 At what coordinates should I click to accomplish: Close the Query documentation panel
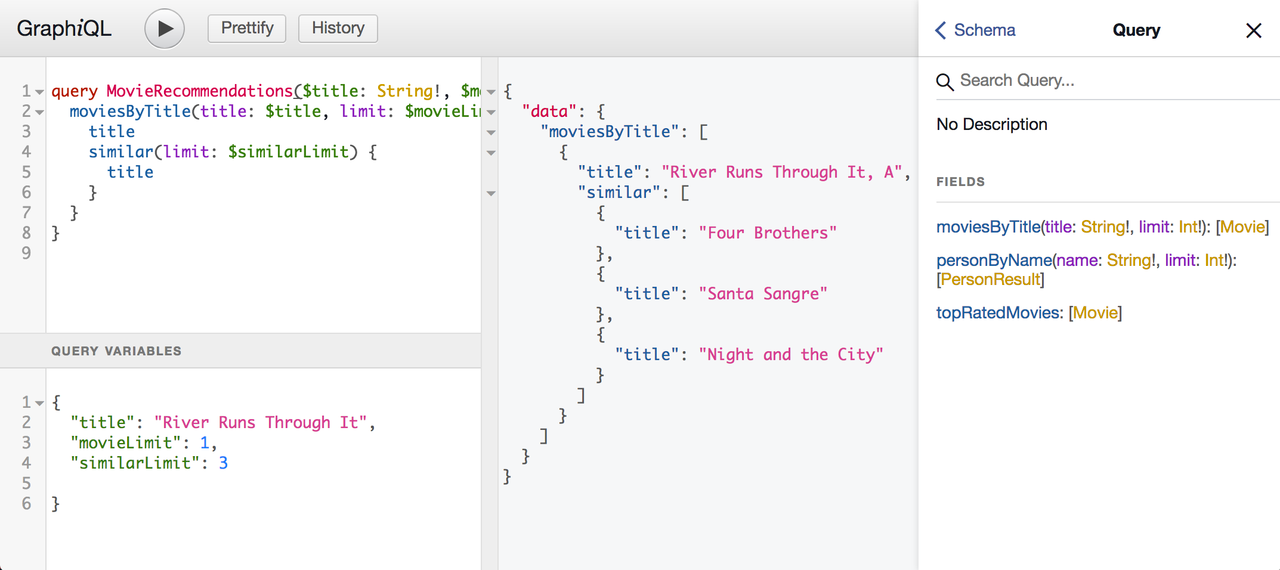coord(1254,30)
